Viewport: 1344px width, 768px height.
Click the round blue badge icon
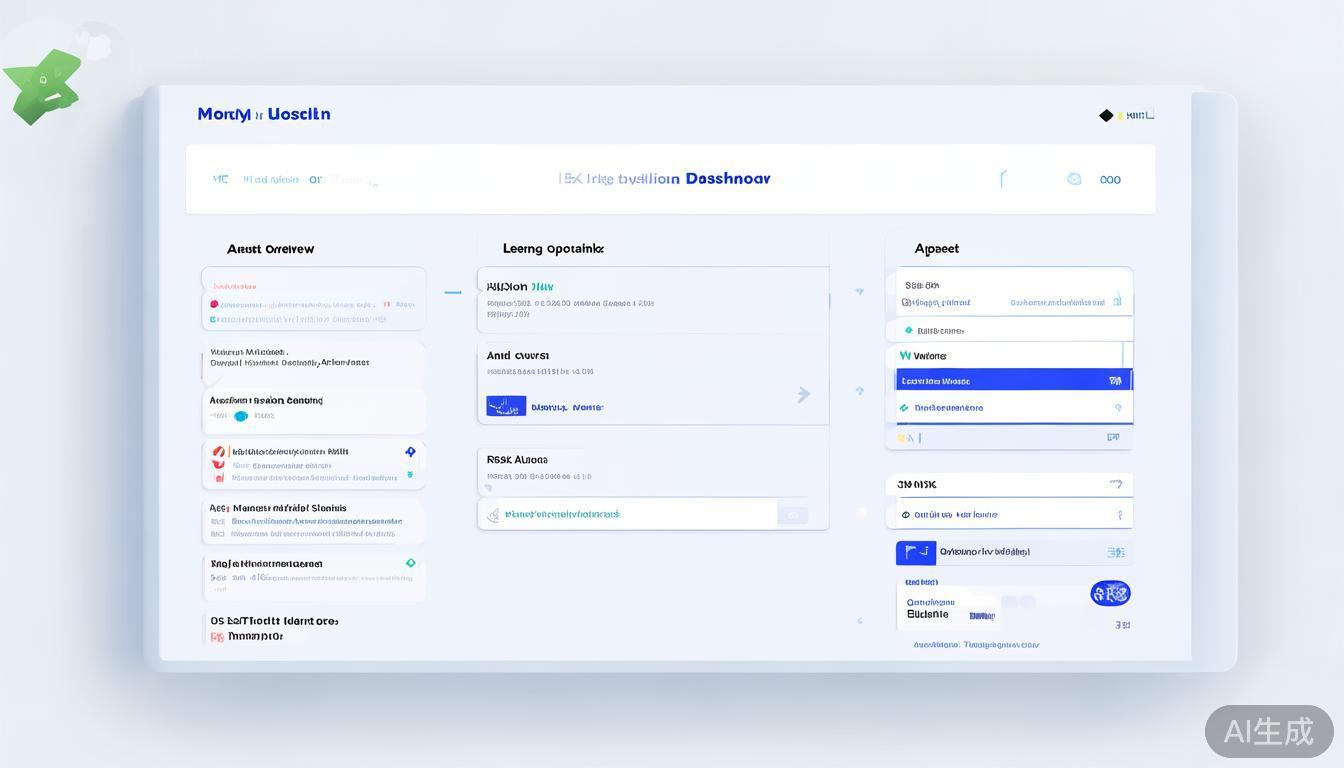pos(1110,593)
